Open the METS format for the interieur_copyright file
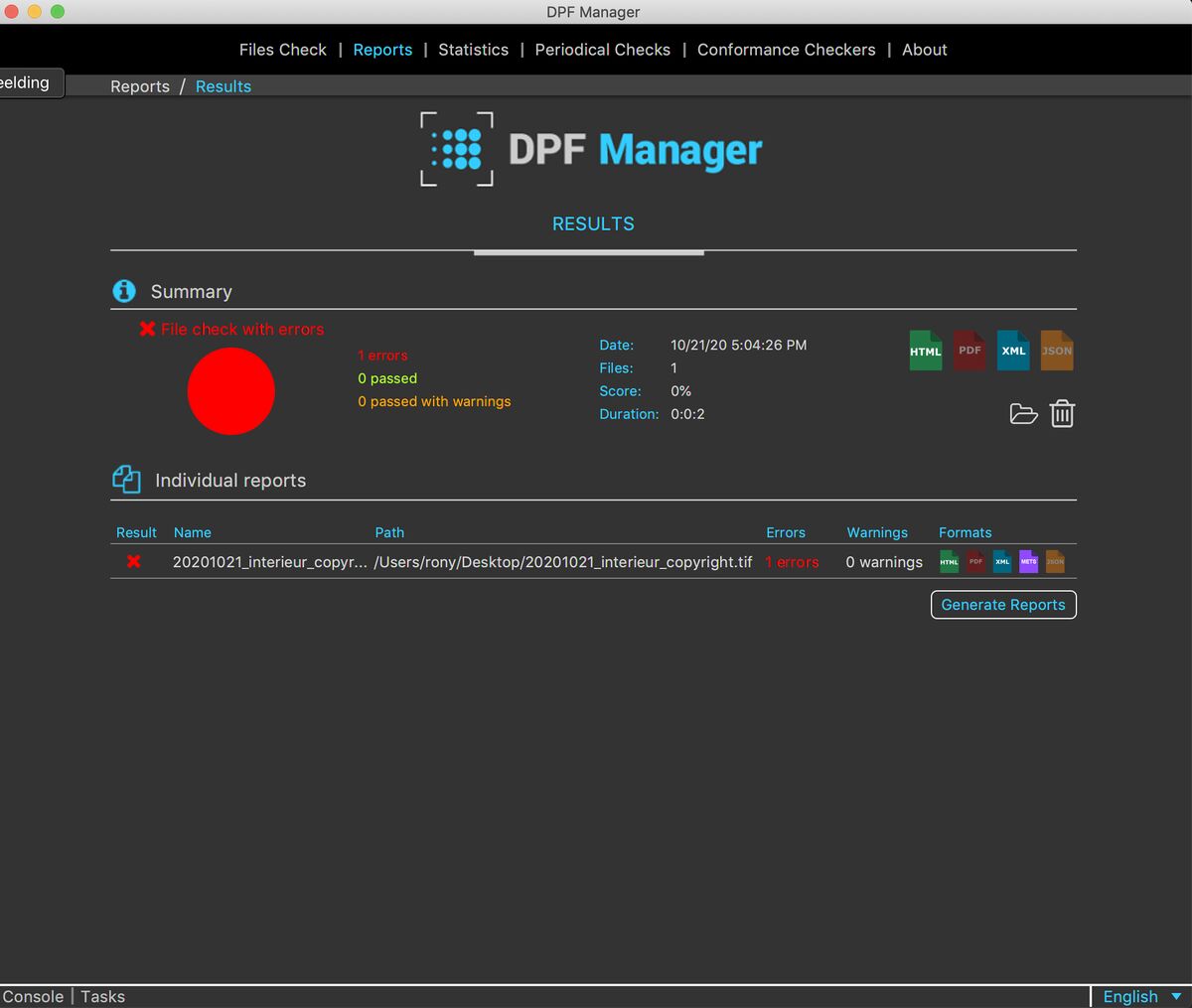The height and width of the screenshot is (1008, 1192). click(x=1028, y=561)
